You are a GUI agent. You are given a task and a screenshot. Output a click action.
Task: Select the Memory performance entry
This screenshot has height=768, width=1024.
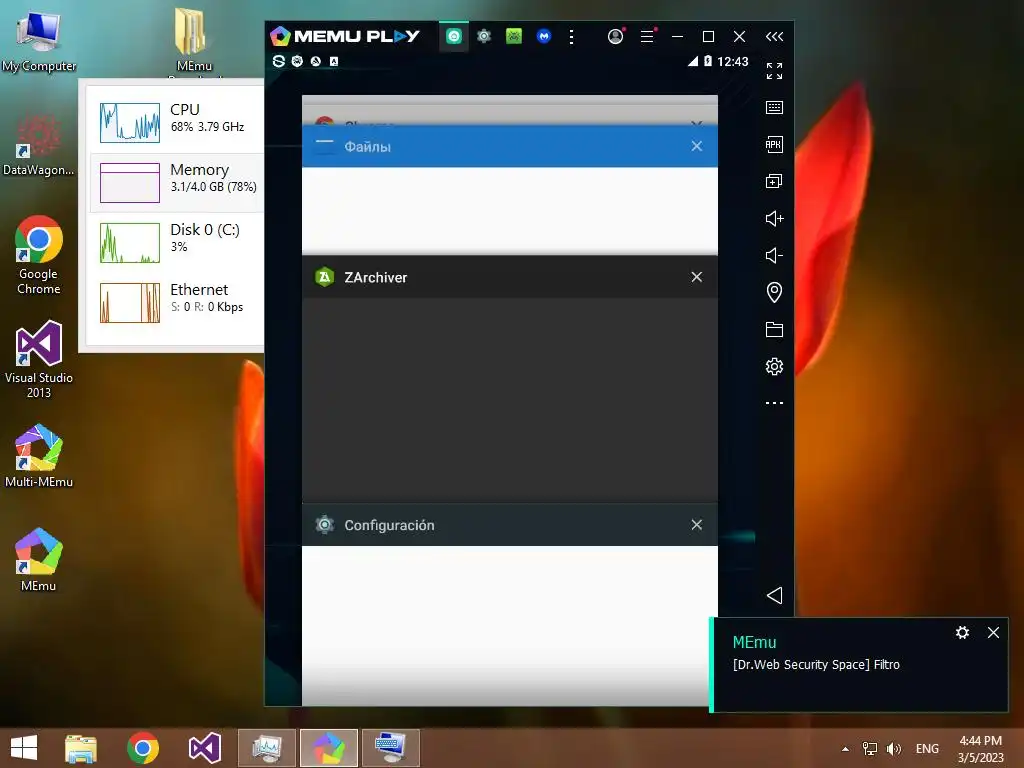pyautogui.click(x=176, y=182)
